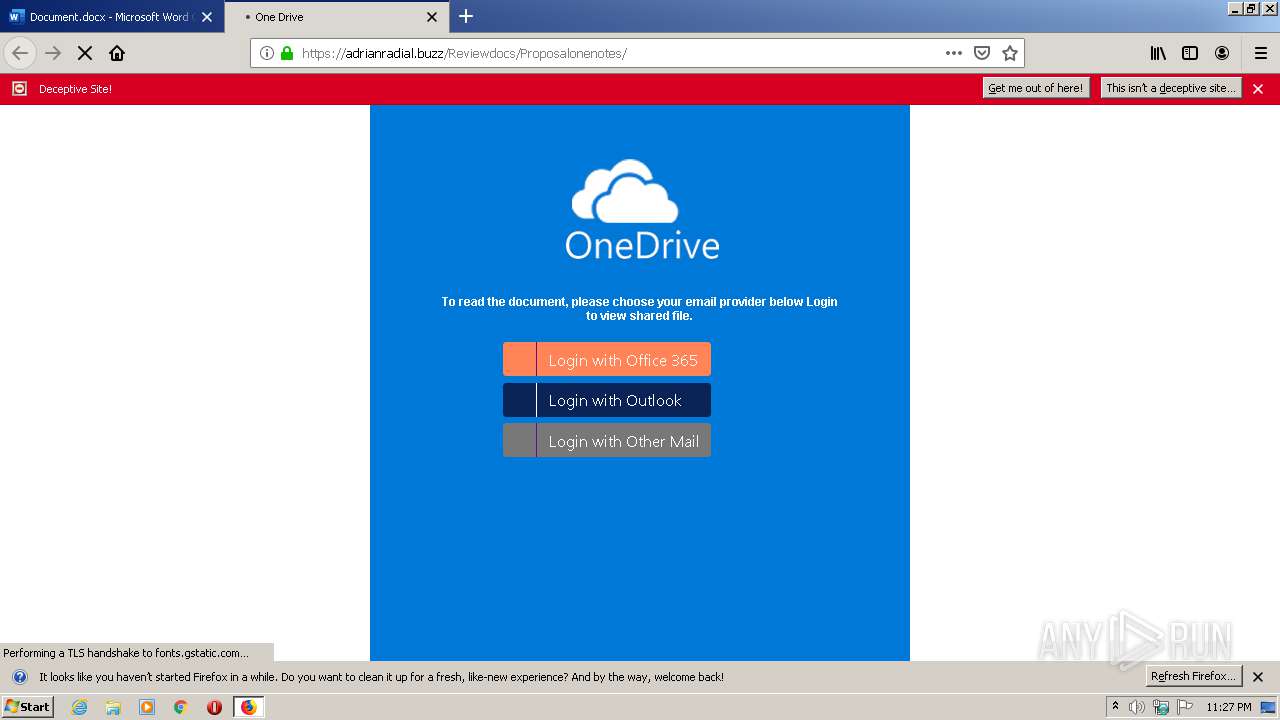
Task: Open the Firefox account icon
Action: click(1222, 53)
